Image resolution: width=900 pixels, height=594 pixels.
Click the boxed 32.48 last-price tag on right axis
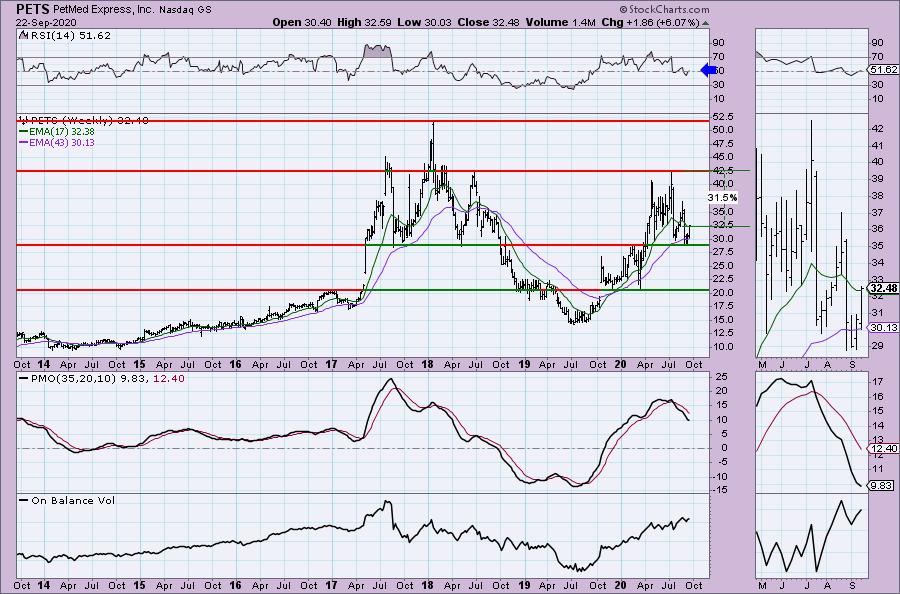(883, 288)
